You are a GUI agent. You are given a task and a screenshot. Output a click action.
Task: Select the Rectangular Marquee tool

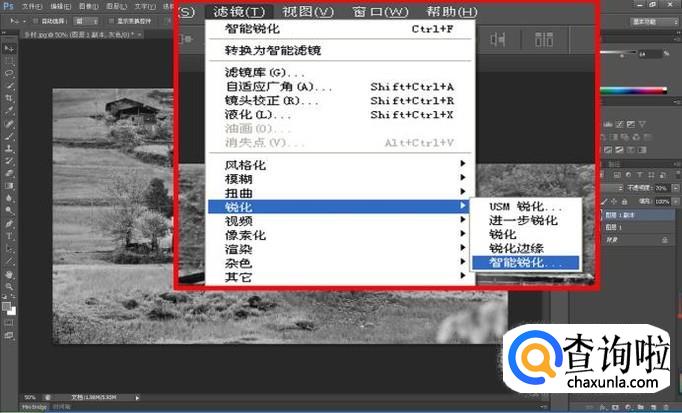(9, 61)
